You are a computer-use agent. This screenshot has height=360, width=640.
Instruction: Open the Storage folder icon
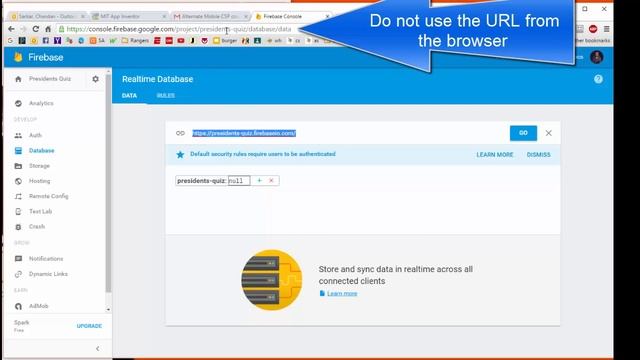[x=18, y=166]
